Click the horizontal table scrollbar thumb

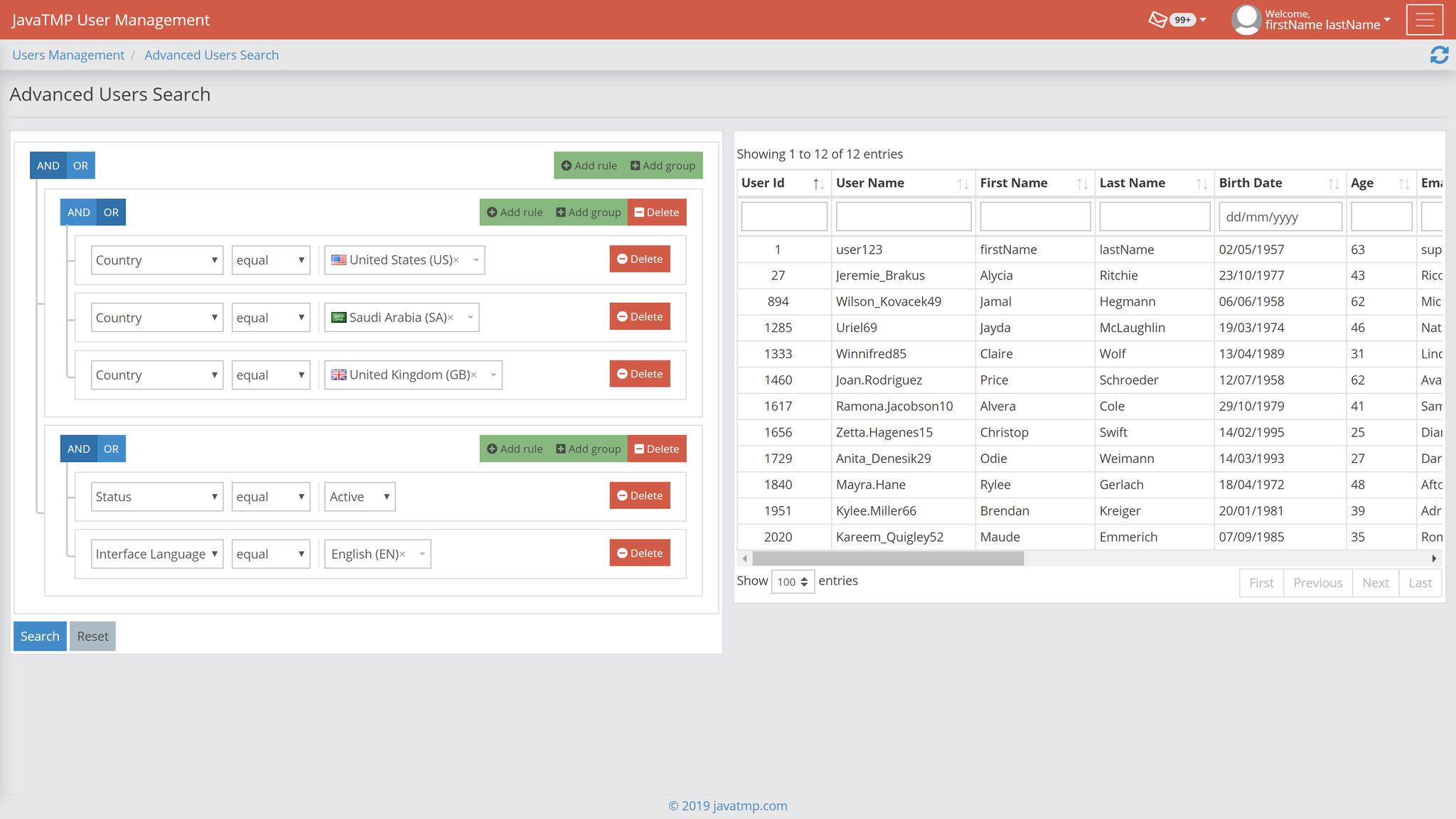click(888, 559)
